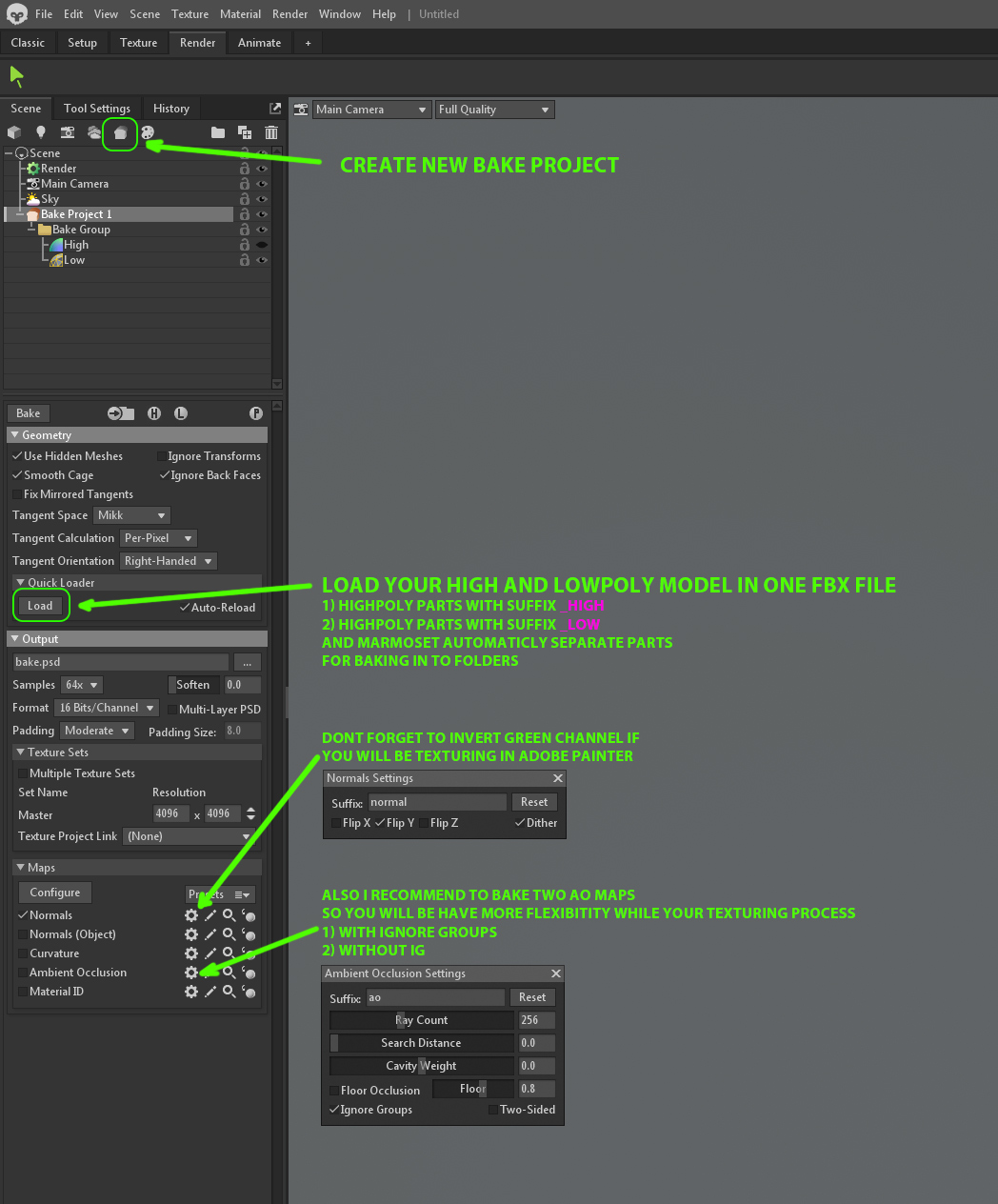998x1204 pixels.
Task: Add a new sky with the cloud icon
Action: (x=94, y=132)
